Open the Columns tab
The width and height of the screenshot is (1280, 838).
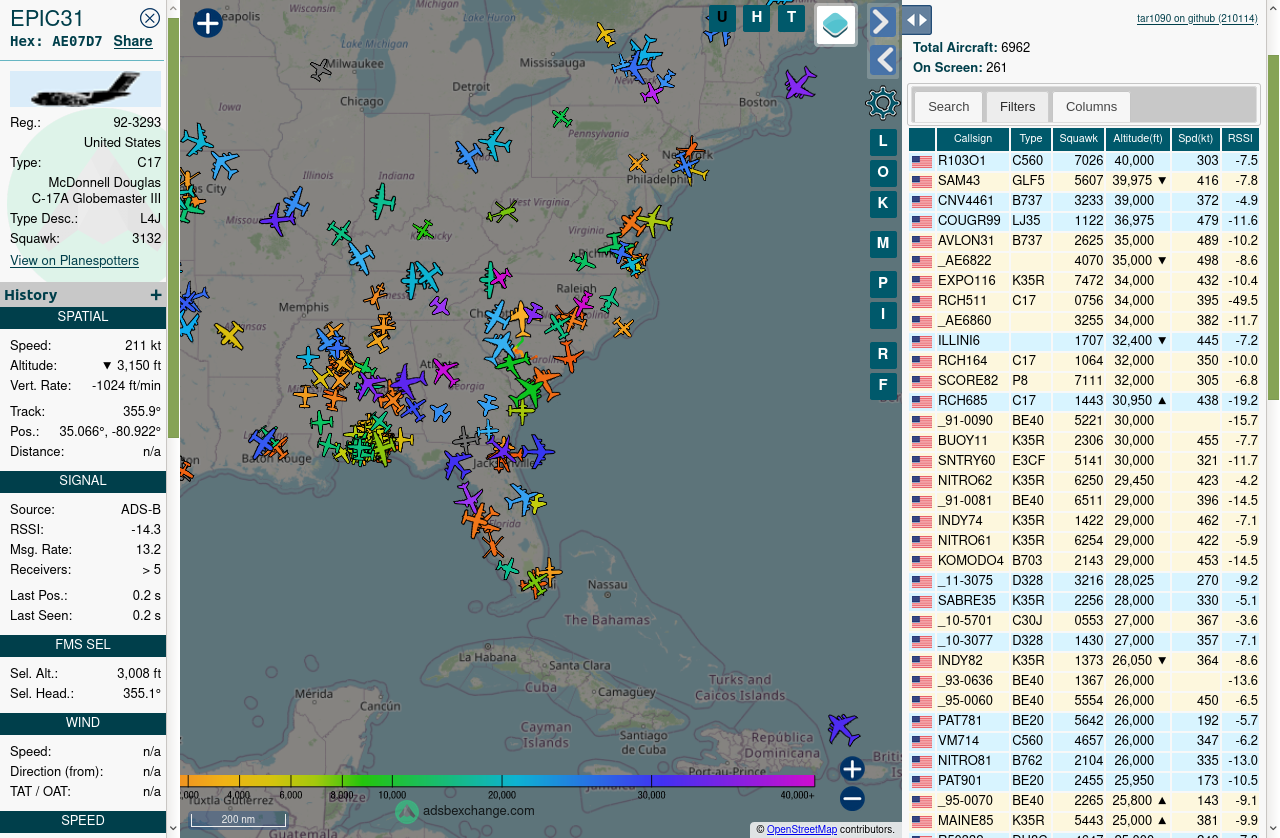click(x=1091, y=107)
